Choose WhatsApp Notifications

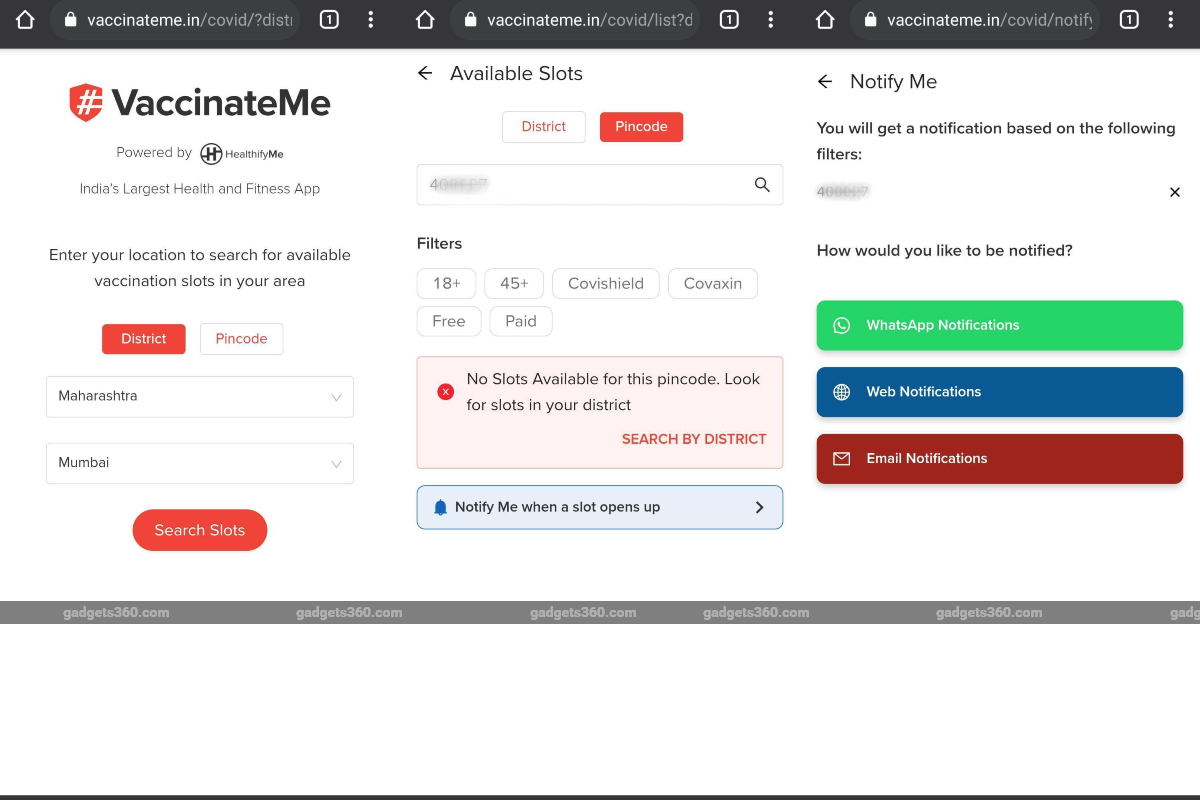pyautogui.click(x=1000, y=326)
